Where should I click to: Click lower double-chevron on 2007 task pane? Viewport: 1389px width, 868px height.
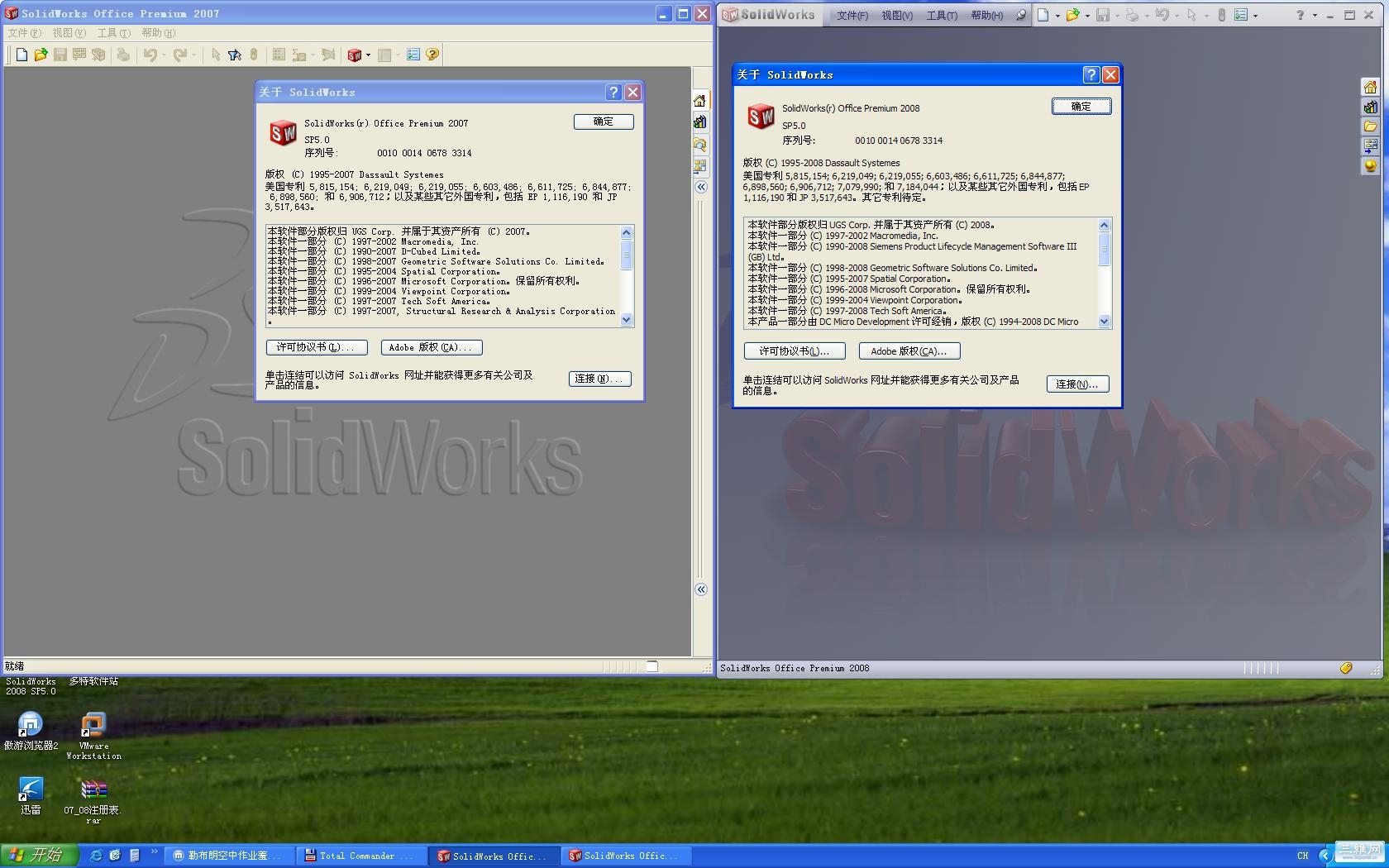(x=701, y=589)
